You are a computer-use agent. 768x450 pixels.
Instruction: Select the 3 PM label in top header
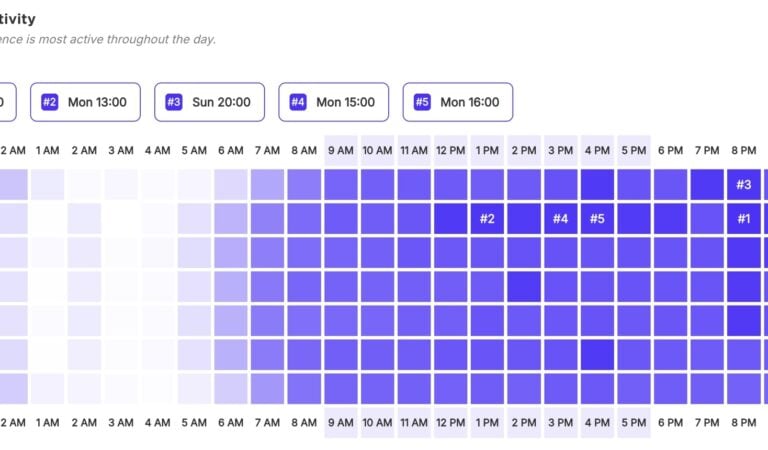pyautogui.click(x=560, y=151)
